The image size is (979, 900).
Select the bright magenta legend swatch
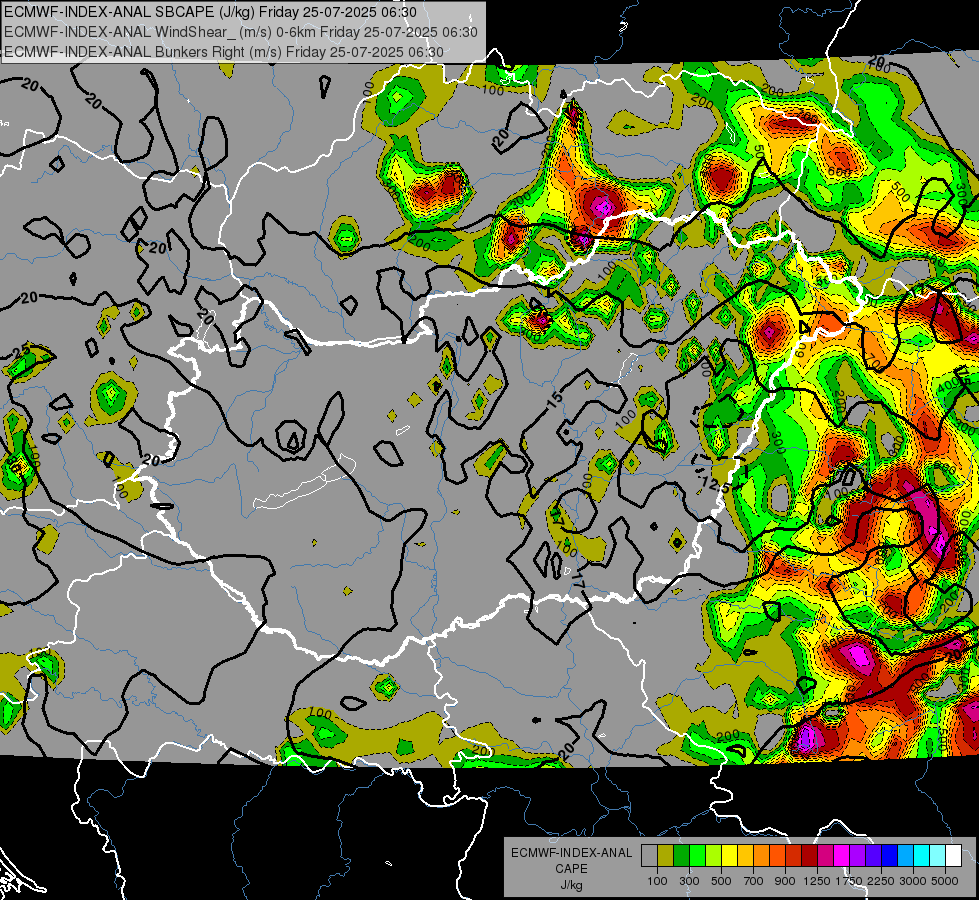tap(842, 856)
